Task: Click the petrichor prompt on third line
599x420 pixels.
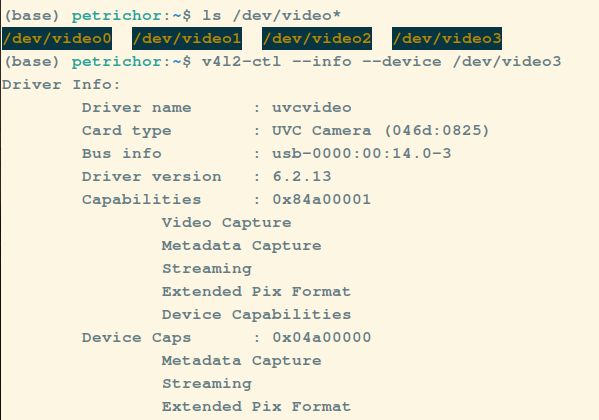Action: [117, 62]
